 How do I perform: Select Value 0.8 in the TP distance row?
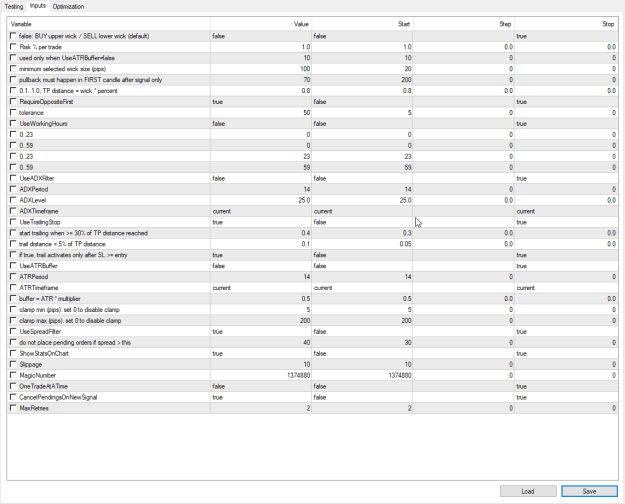click(x=261, y=91)
